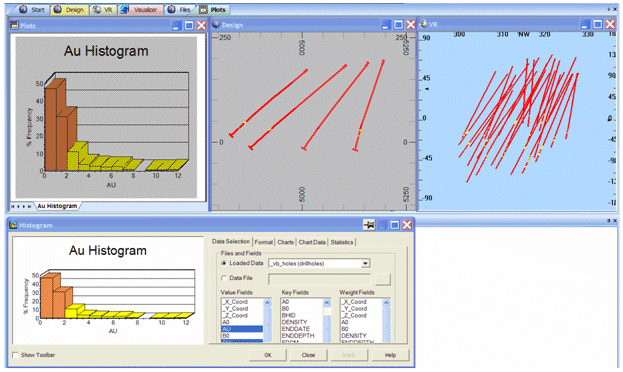The image size is (623, 372).
Task: Select the Data File radio button
Action: tap(224, 278)
